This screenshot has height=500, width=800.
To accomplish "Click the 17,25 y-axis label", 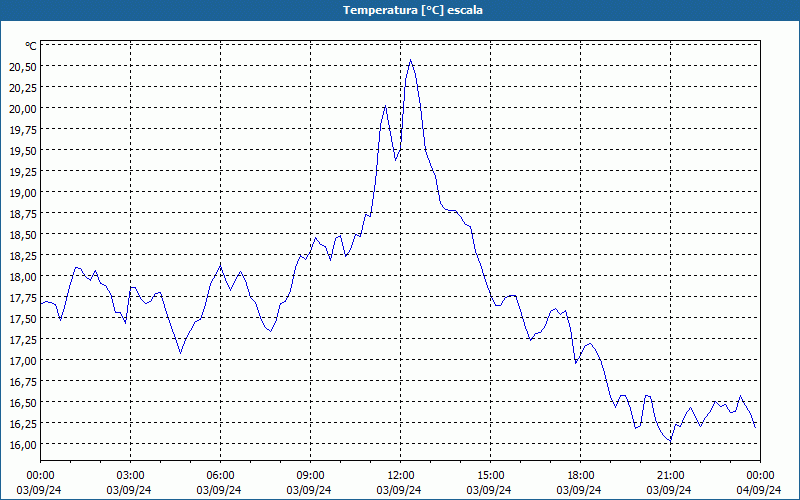I will pyautogui.click(x=23, y=340).
